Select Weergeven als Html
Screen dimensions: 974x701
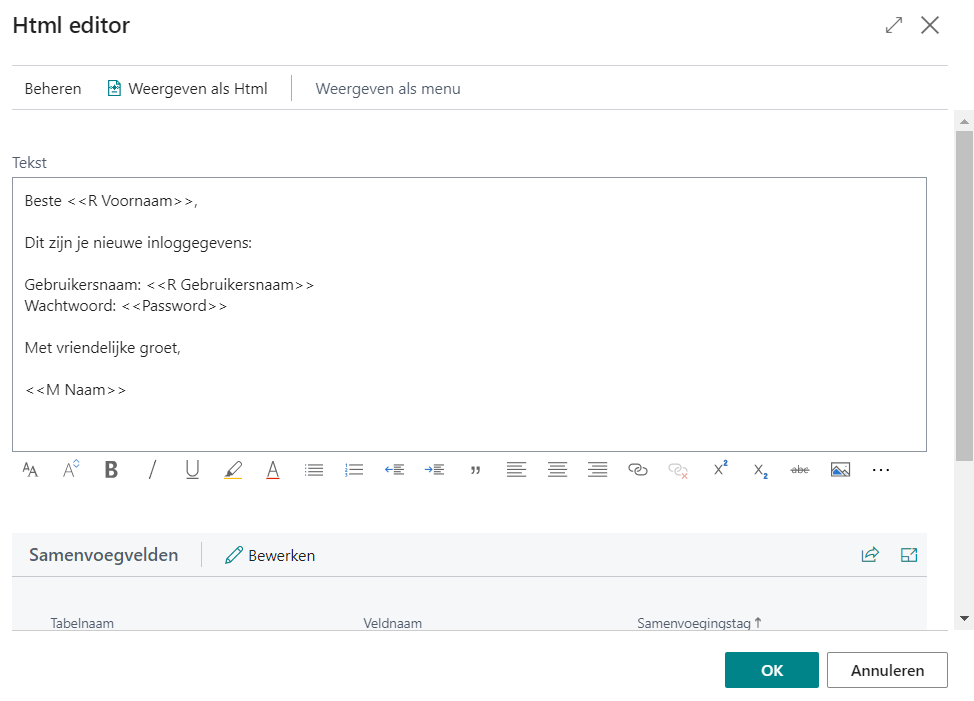tap(187, 89)
